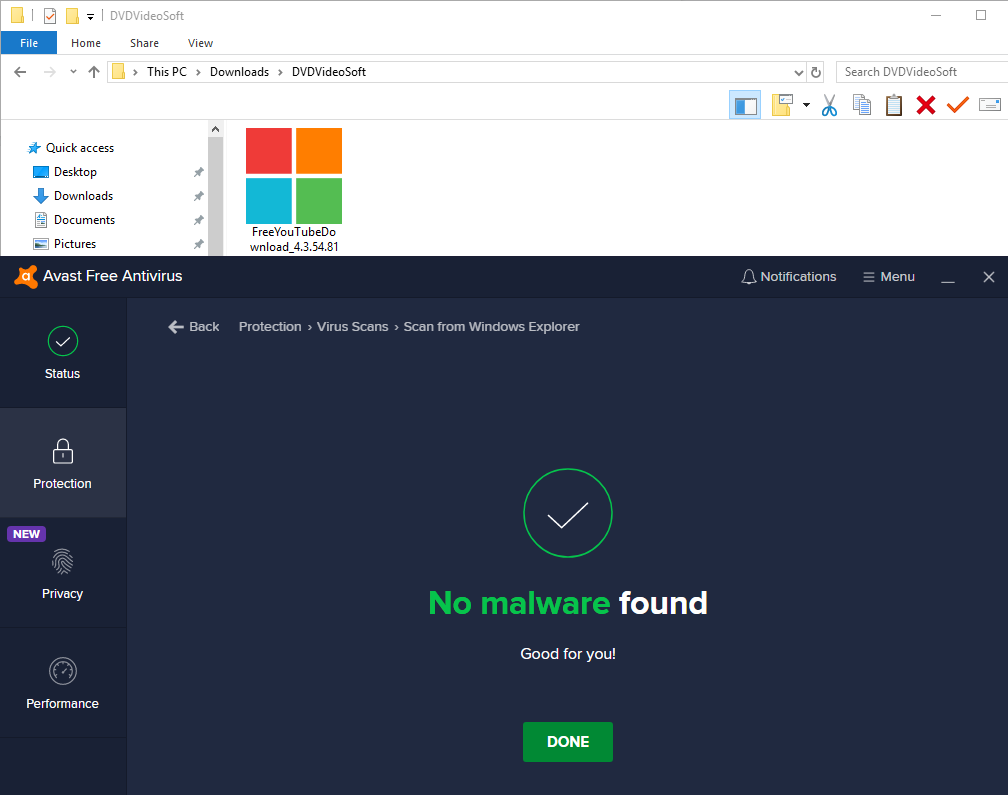Viewport: 1008px width, 795px height.
Task: Open quick access toolbar customize dropdown
Action: 91,17
